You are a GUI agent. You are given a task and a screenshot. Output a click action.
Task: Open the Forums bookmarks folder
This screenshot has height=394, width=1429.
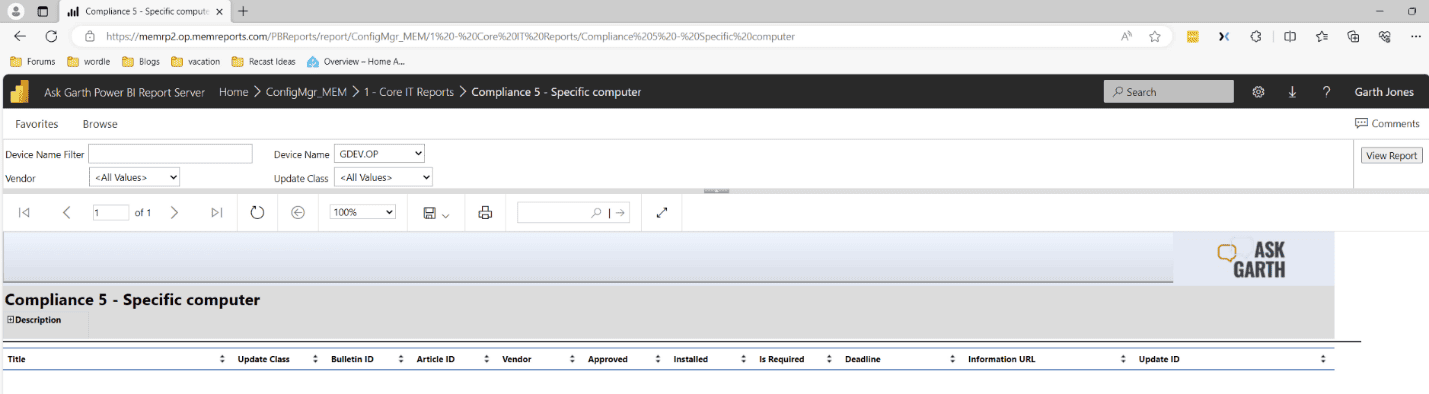(x=32, y=61)
